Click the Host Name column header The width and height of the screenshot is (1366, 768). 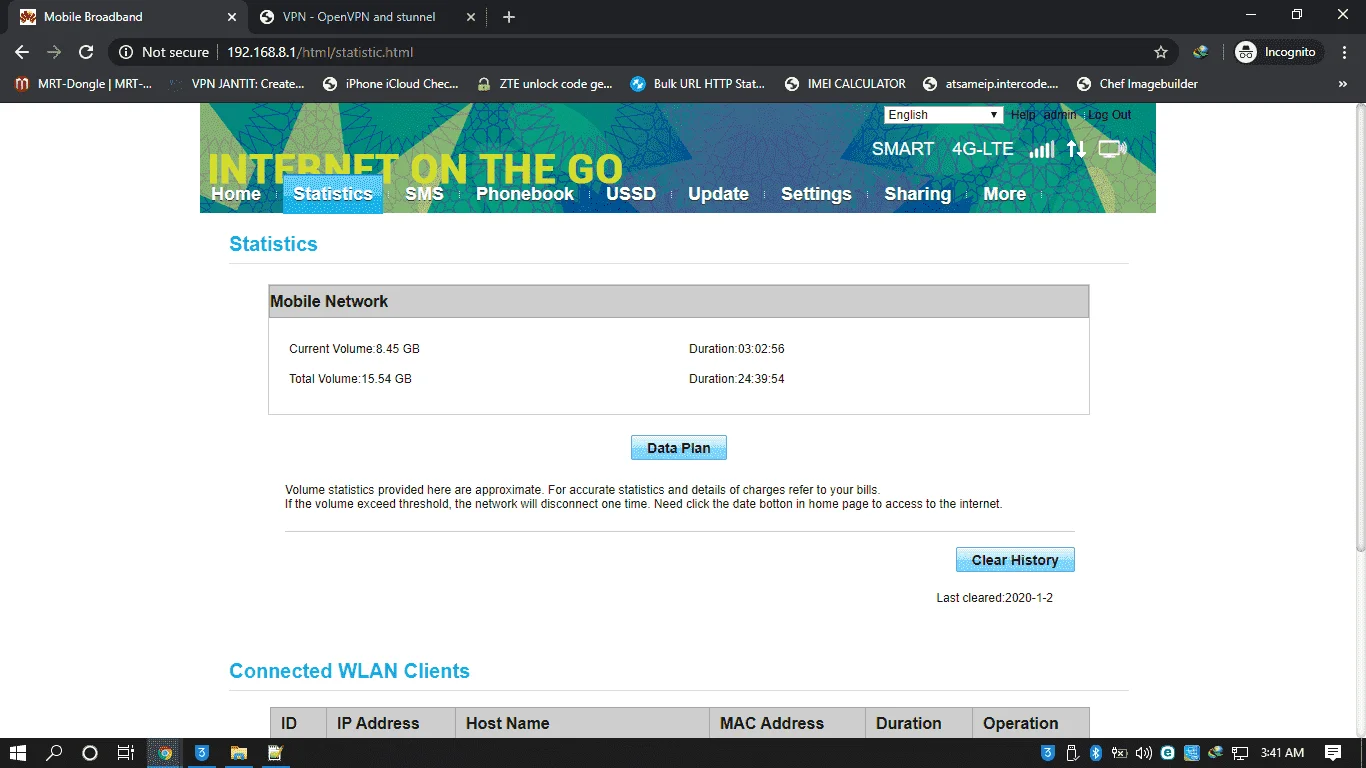tap(582, 723)
